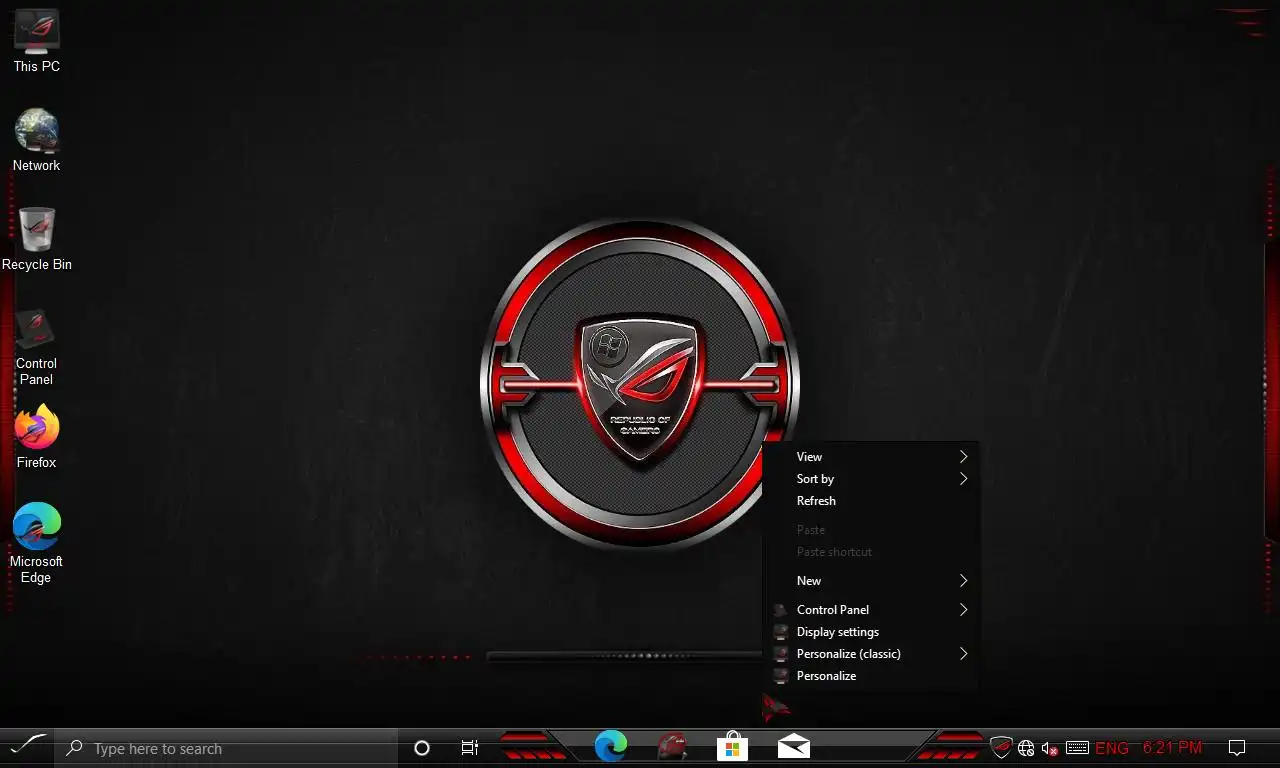
Task: Click the 6:21 PM taskbar clock
Action: pyautogui.click(x=1172, y=748)
